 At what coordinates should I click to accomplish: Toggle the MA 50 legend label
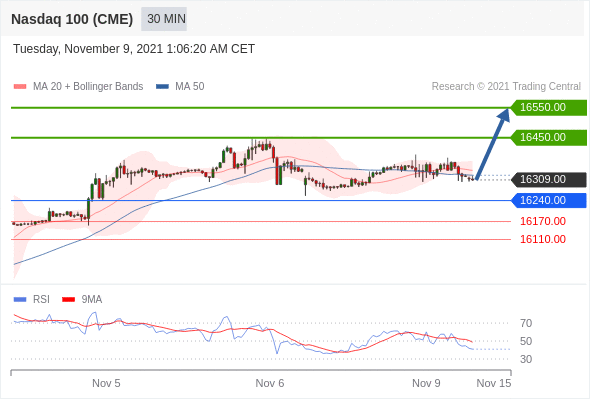190,87
